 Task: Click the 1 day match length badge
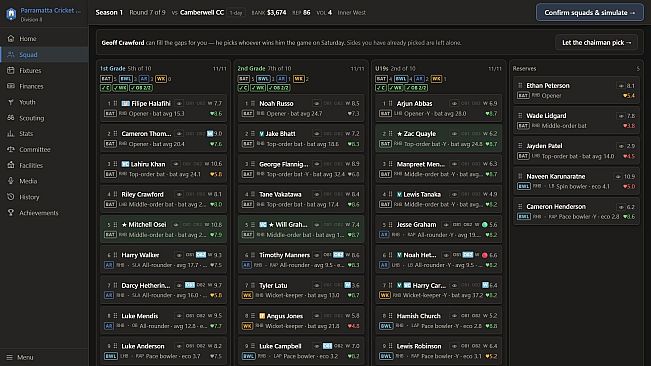236,13
